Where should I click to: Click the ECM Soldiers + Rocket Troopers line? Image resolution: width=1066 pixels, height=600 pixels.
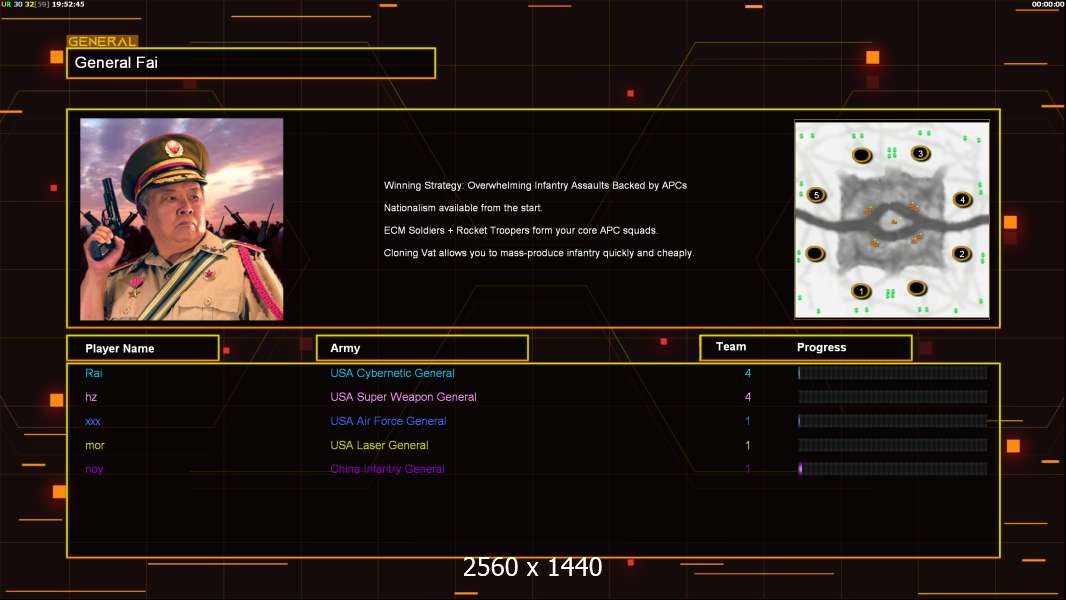tap(521, 230)
